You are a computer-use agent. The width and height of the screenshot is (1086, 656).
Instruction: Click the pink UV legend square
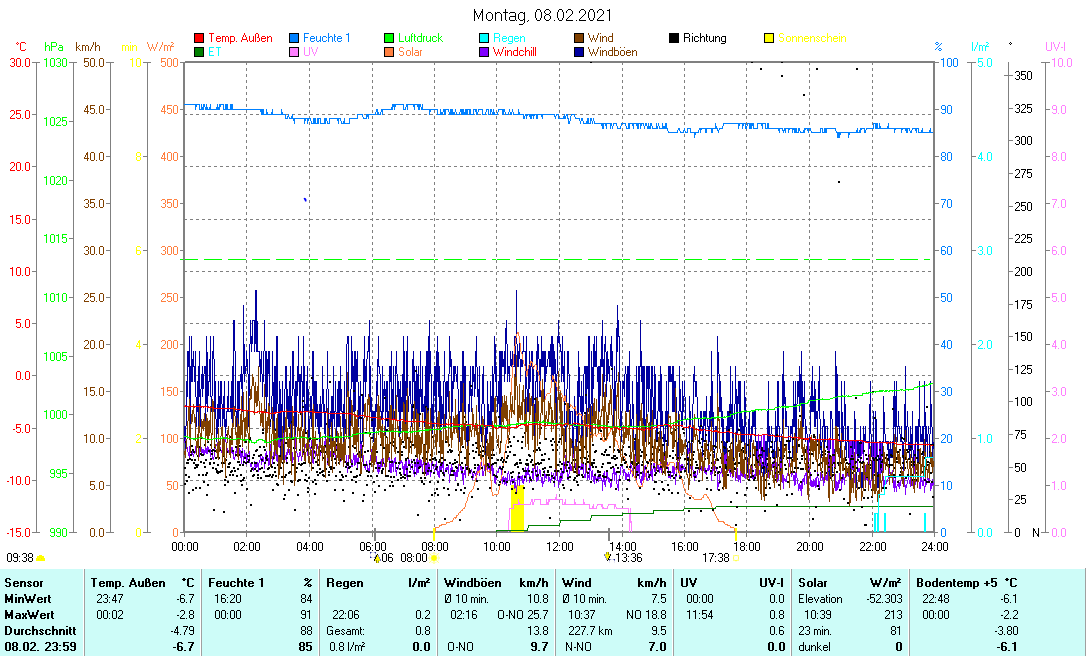tap(294, 52)
